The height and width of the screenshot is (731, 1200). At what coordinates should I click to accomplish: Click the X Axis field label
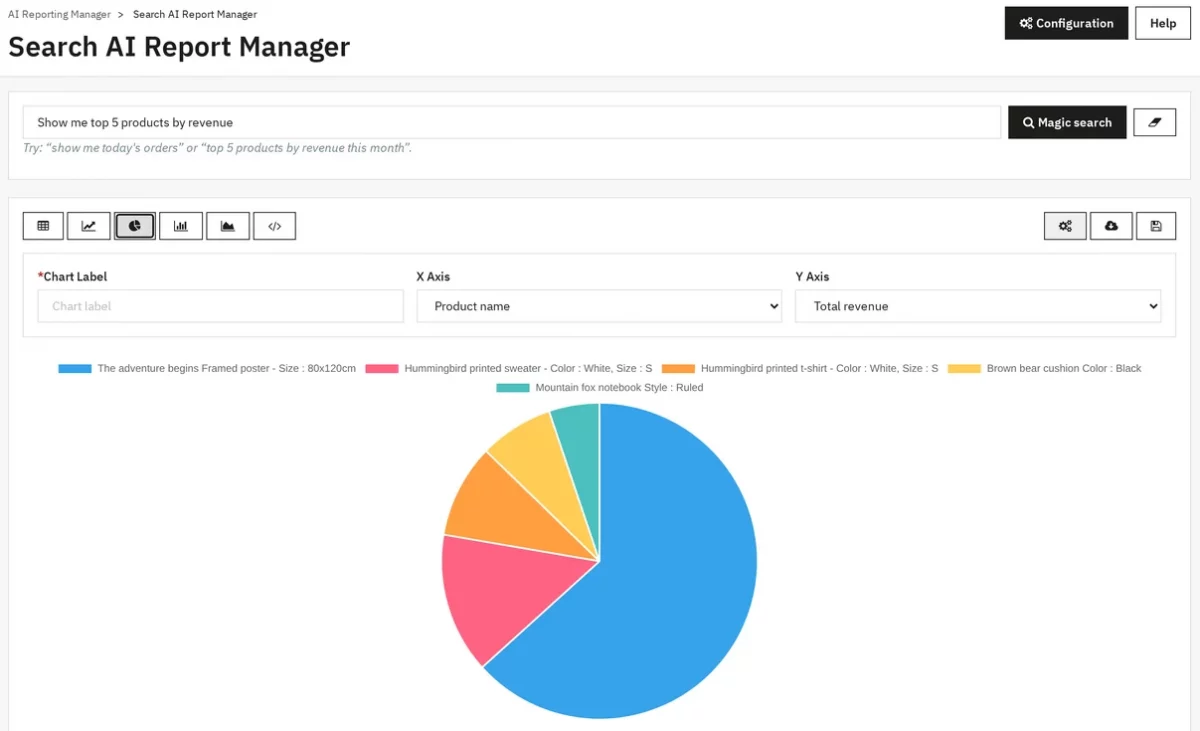[433, 276]
